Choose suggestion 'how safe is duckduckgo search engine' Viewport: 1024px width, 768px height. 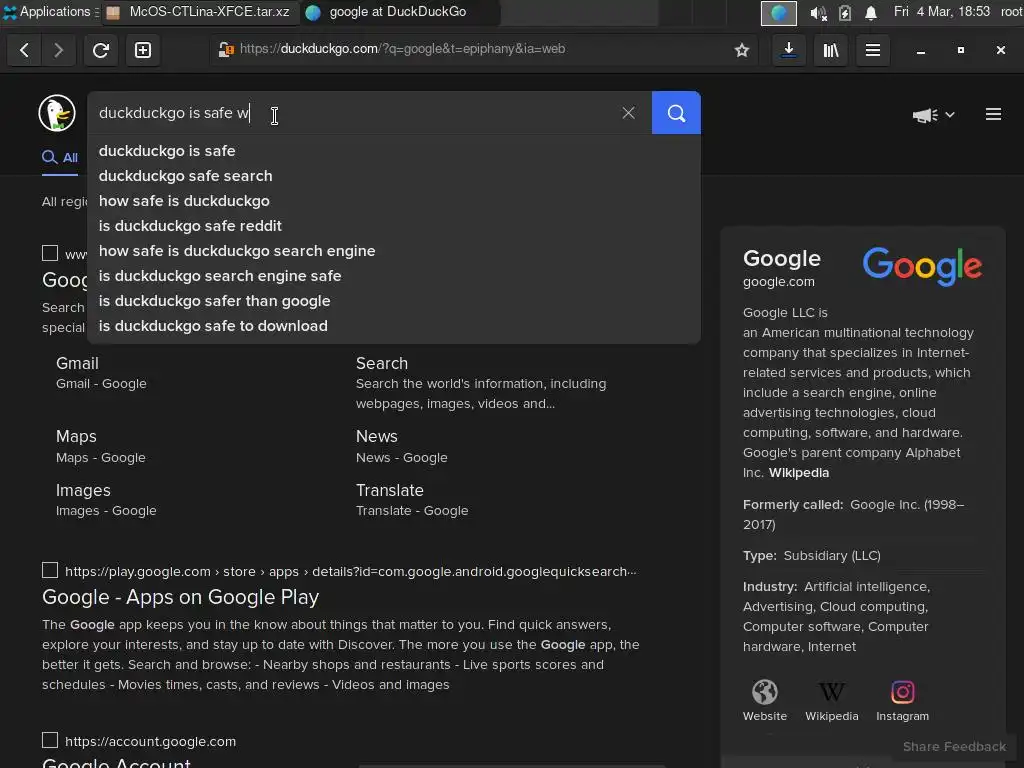coord(394,251)
